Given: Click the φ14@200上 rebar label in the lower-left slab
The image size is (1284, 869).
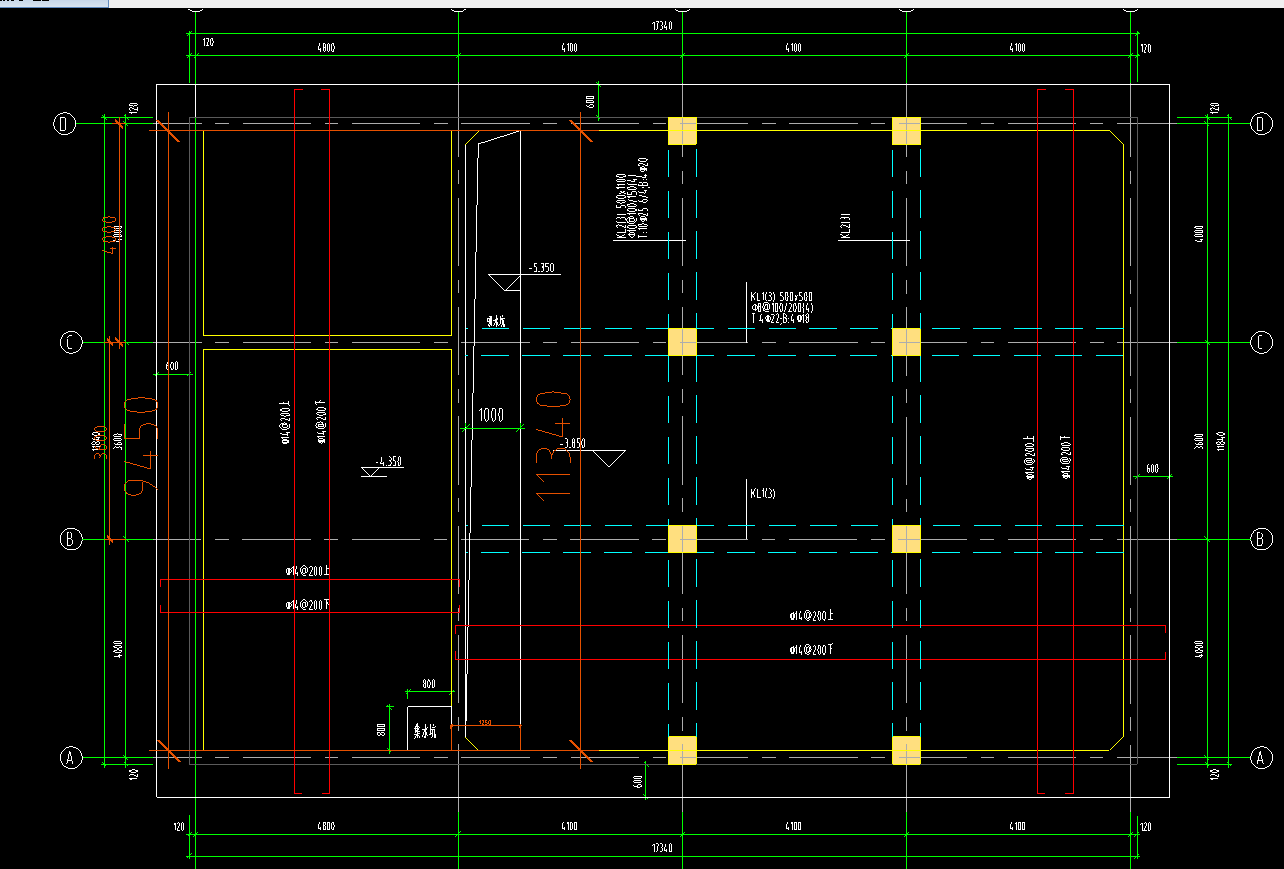Looking at the screenshot, I should pyautogui.click(x=308, y=572).
